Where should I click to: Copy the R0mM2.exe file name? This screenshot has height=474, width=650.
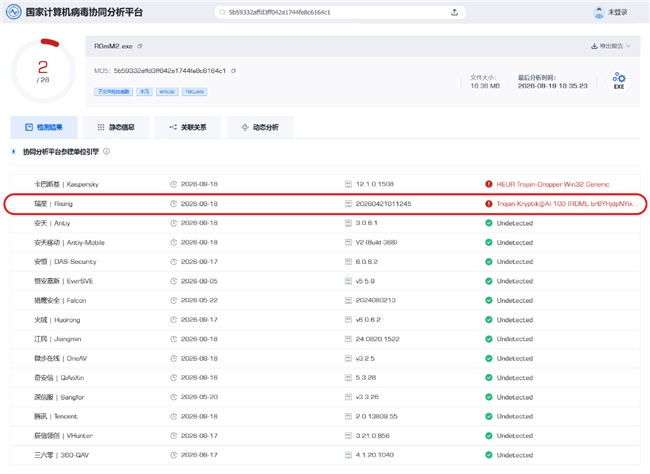click(140, 46)
